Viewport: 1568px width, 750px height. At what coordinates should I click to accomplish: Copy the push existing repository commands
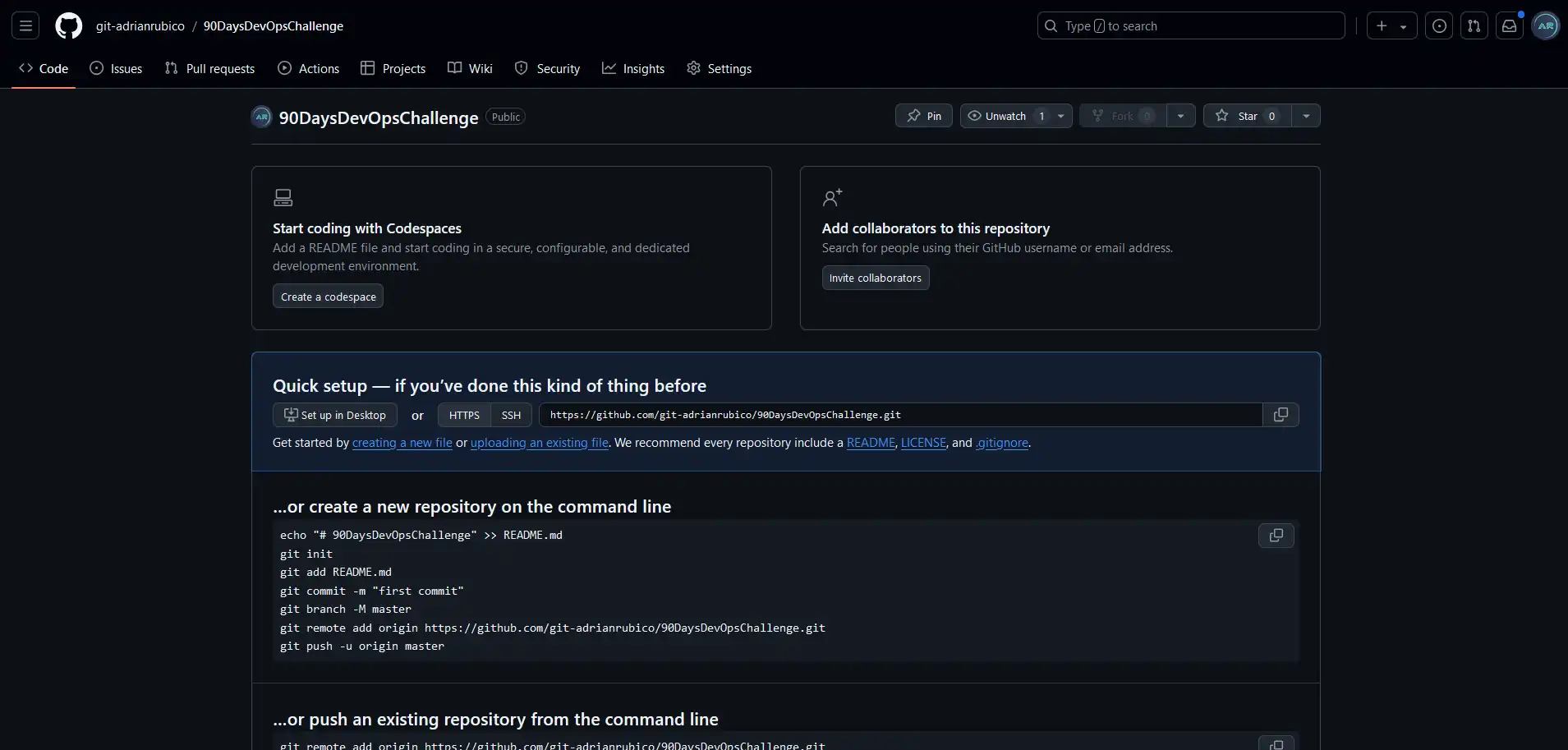point(1276,743)
